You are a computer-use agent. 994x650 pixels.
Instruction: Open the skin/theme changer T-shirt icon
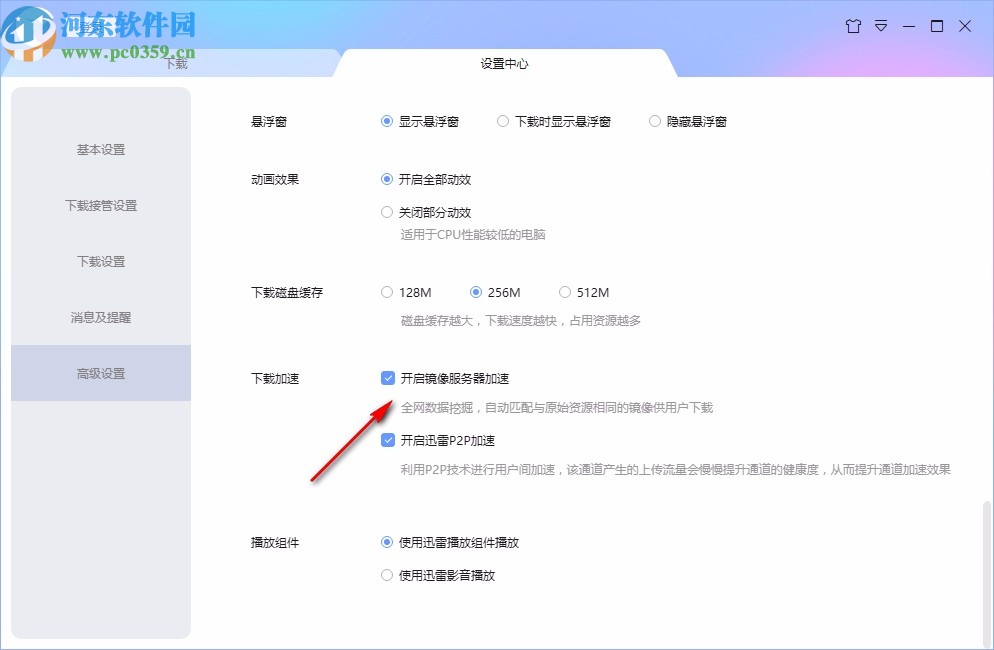[853, 26]
